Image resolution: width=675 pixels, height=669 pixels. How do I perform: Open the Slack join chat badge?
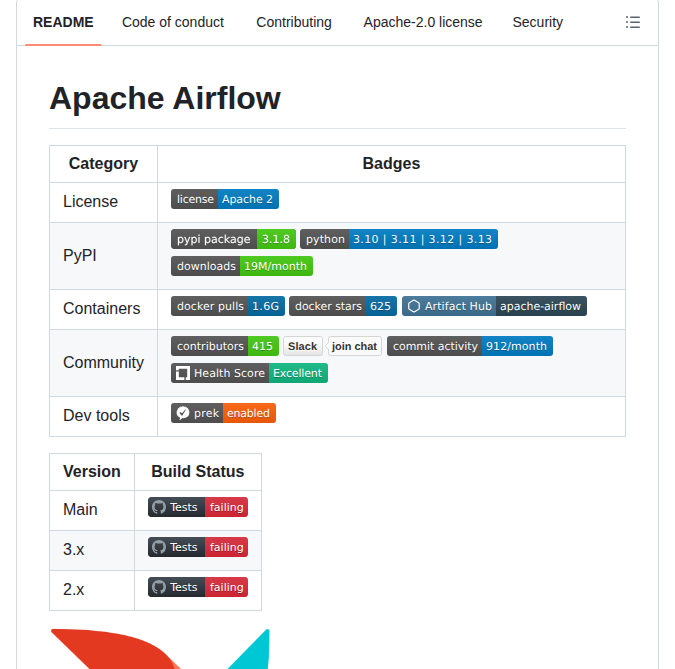point(332,346)
